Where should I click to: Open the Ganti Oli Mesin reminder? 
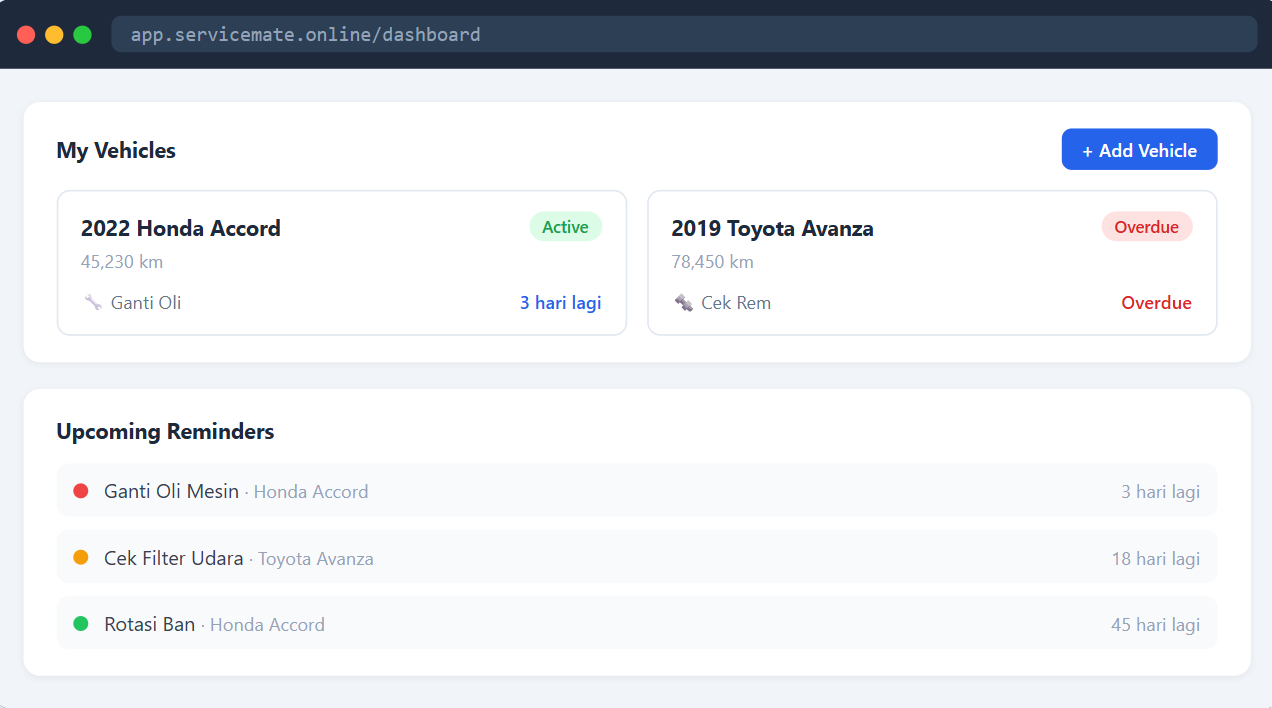click(x=637, y=490)
